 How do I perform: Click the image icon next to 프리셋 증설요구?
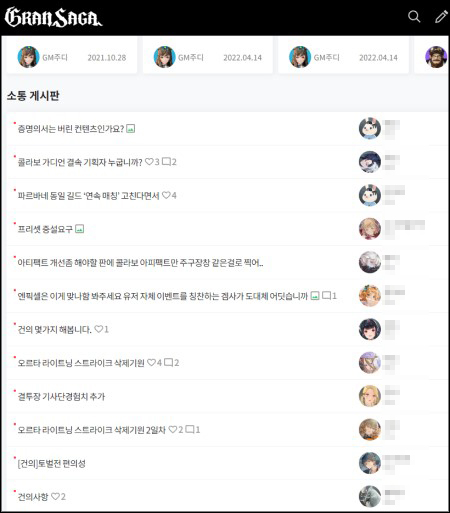pos(79,229)
